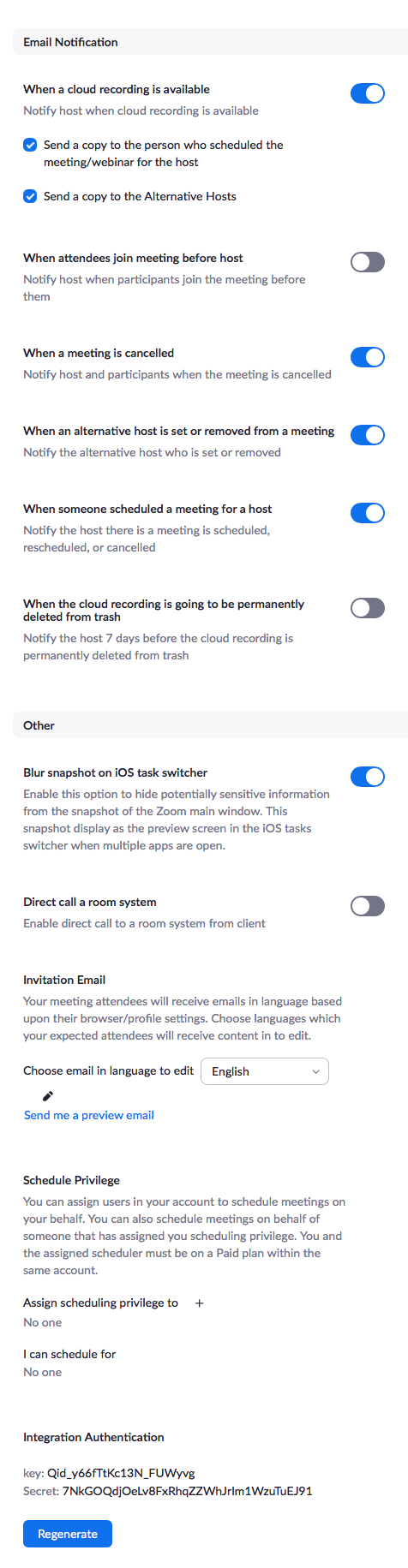Screen dimensions: 408x1568
Task: Switch off someone scheduled a meeting for host
Action: pos(368,513)
